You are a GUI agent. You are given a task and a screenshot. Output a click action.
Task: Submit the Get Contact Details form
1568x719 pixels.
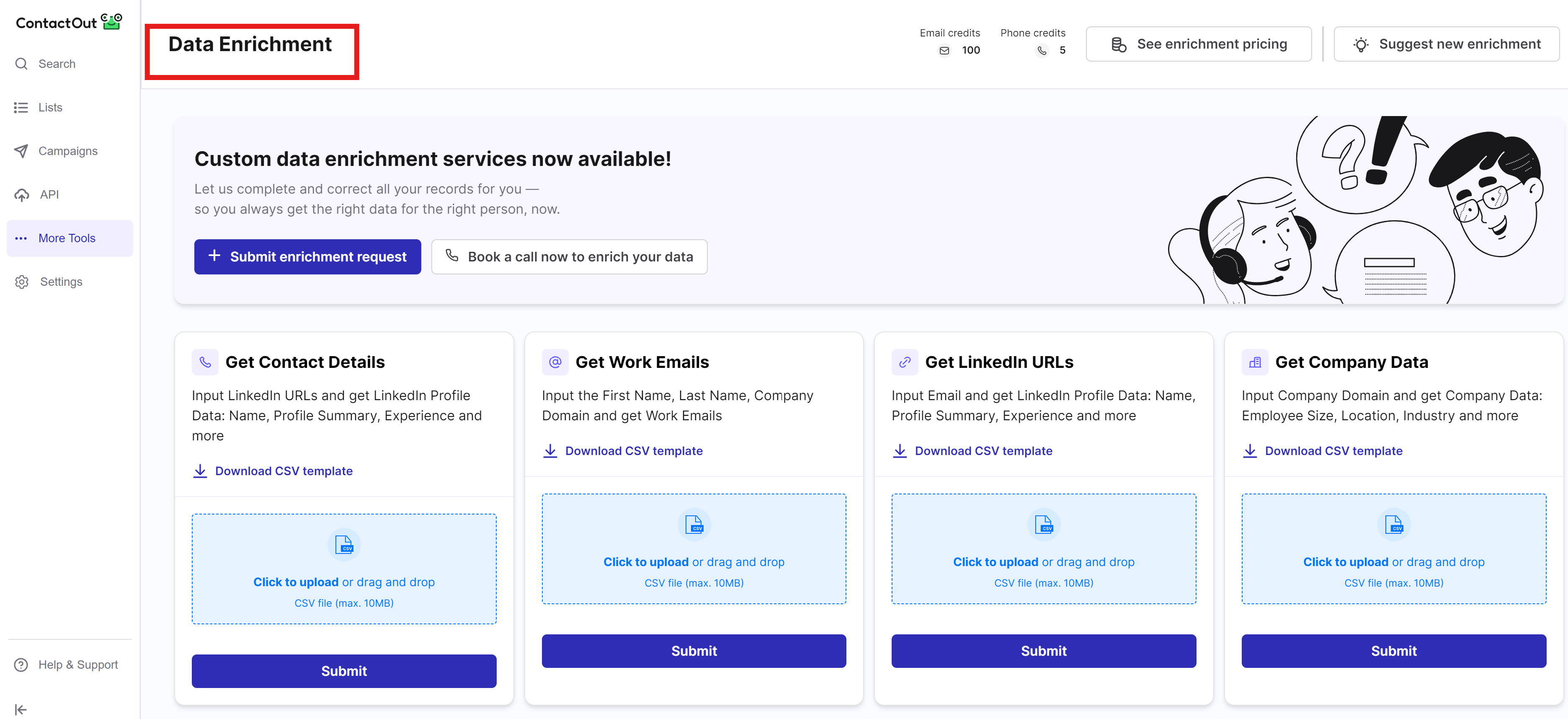point(344,671)
